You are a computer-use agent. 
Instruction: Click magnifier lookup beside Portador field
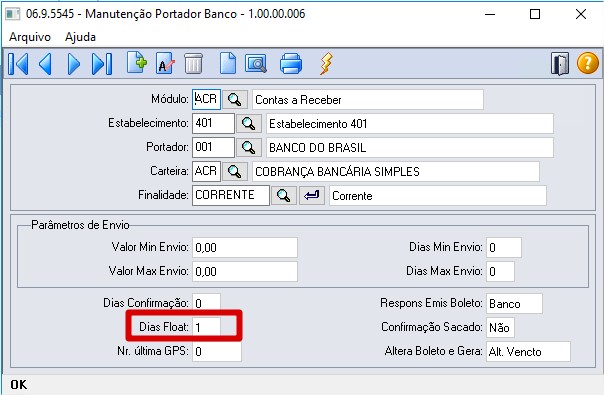tap(248, 148)
